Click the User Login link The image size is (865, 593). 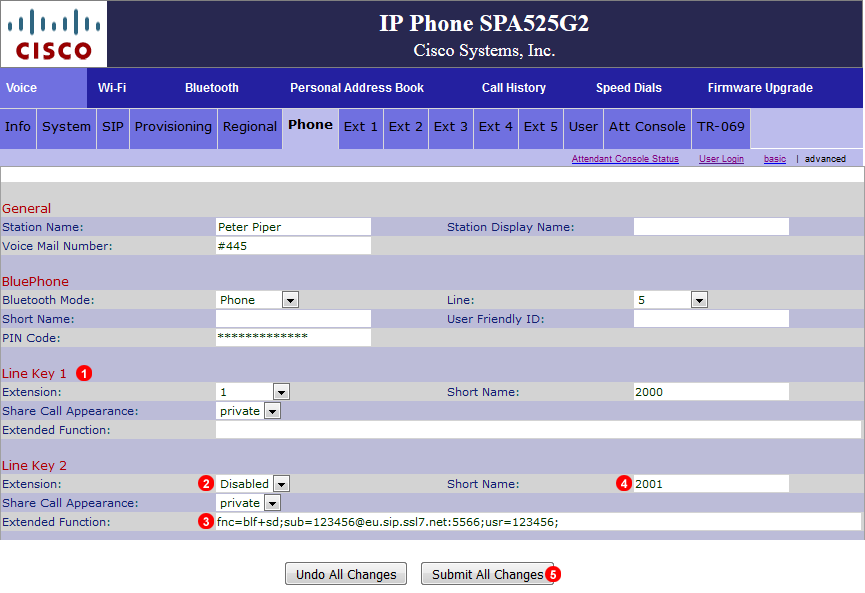721,159
